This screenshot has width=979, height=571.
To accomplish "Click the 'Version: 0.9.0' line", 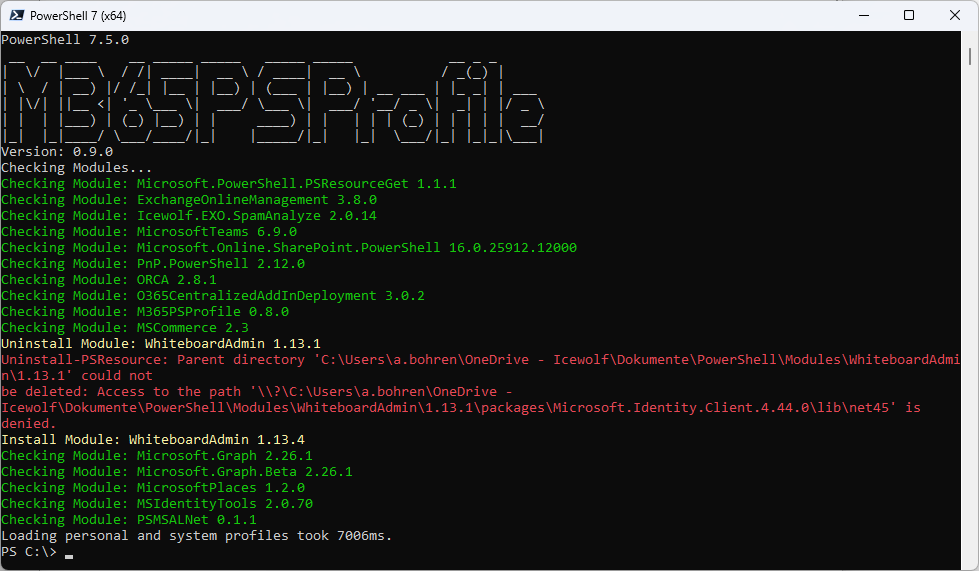I will click(x=57, y=152).
